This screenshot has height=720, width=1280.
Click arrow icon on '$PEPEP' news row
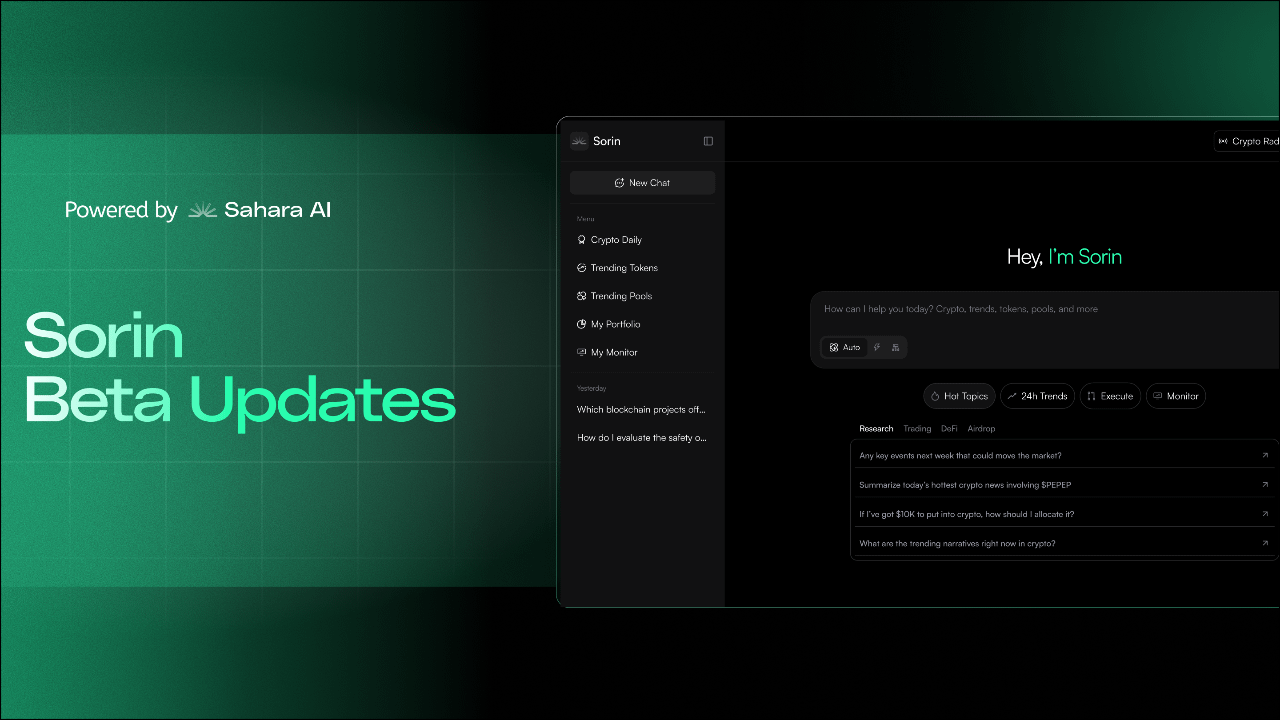tap(1265, 485)
